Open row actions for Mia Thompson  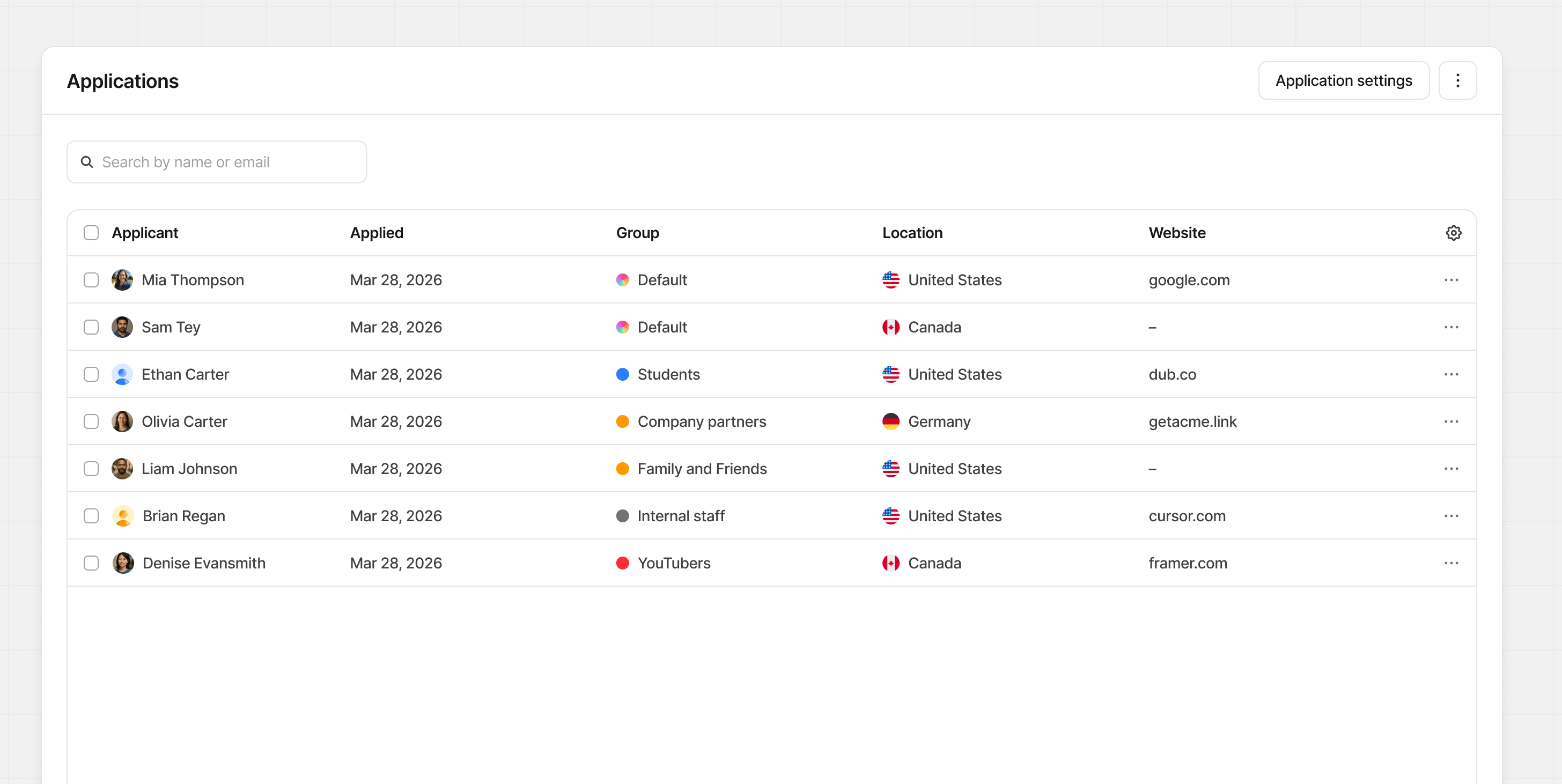1451,280
